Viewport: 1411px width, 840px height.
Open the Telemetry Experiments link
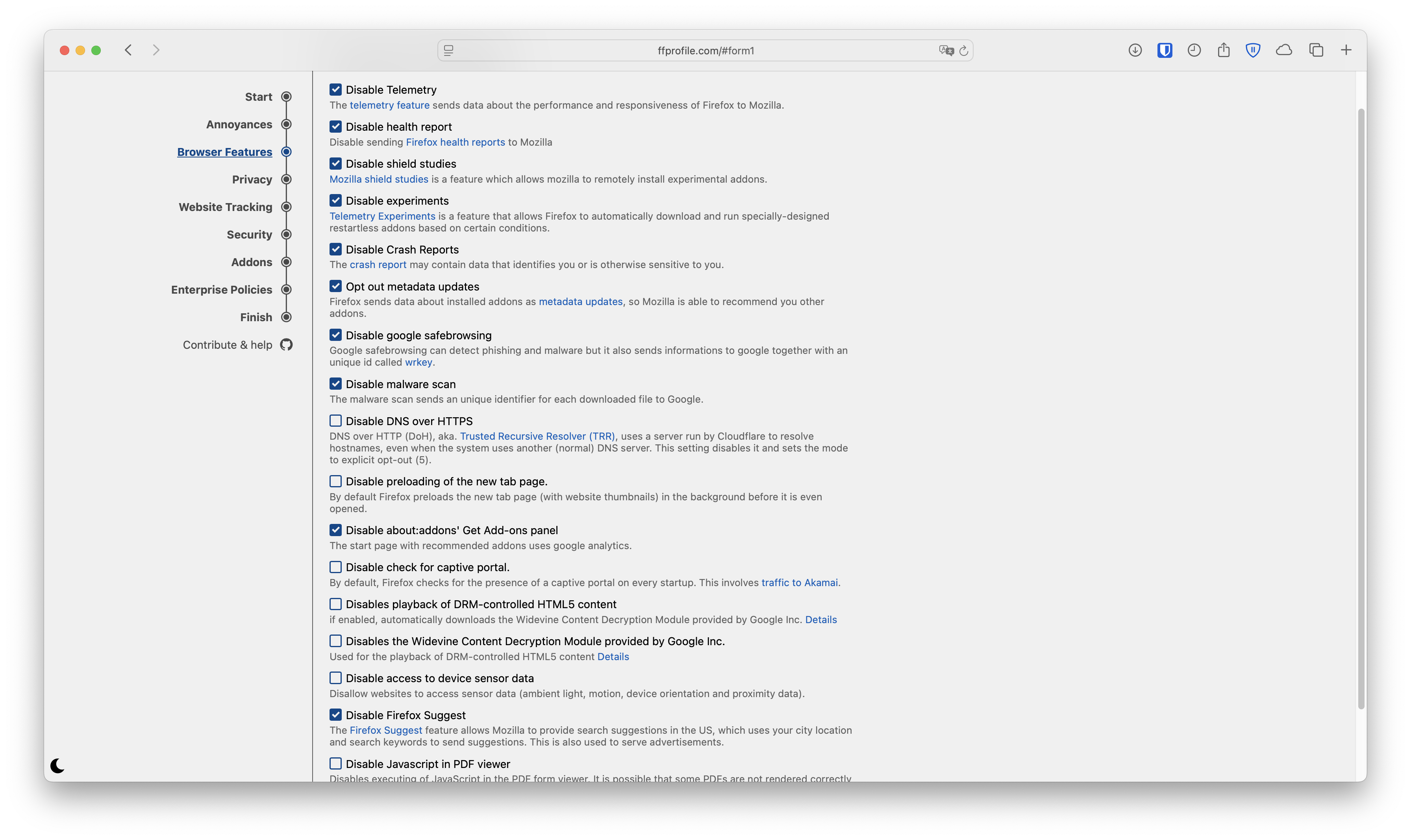click(x=383, y=216)
